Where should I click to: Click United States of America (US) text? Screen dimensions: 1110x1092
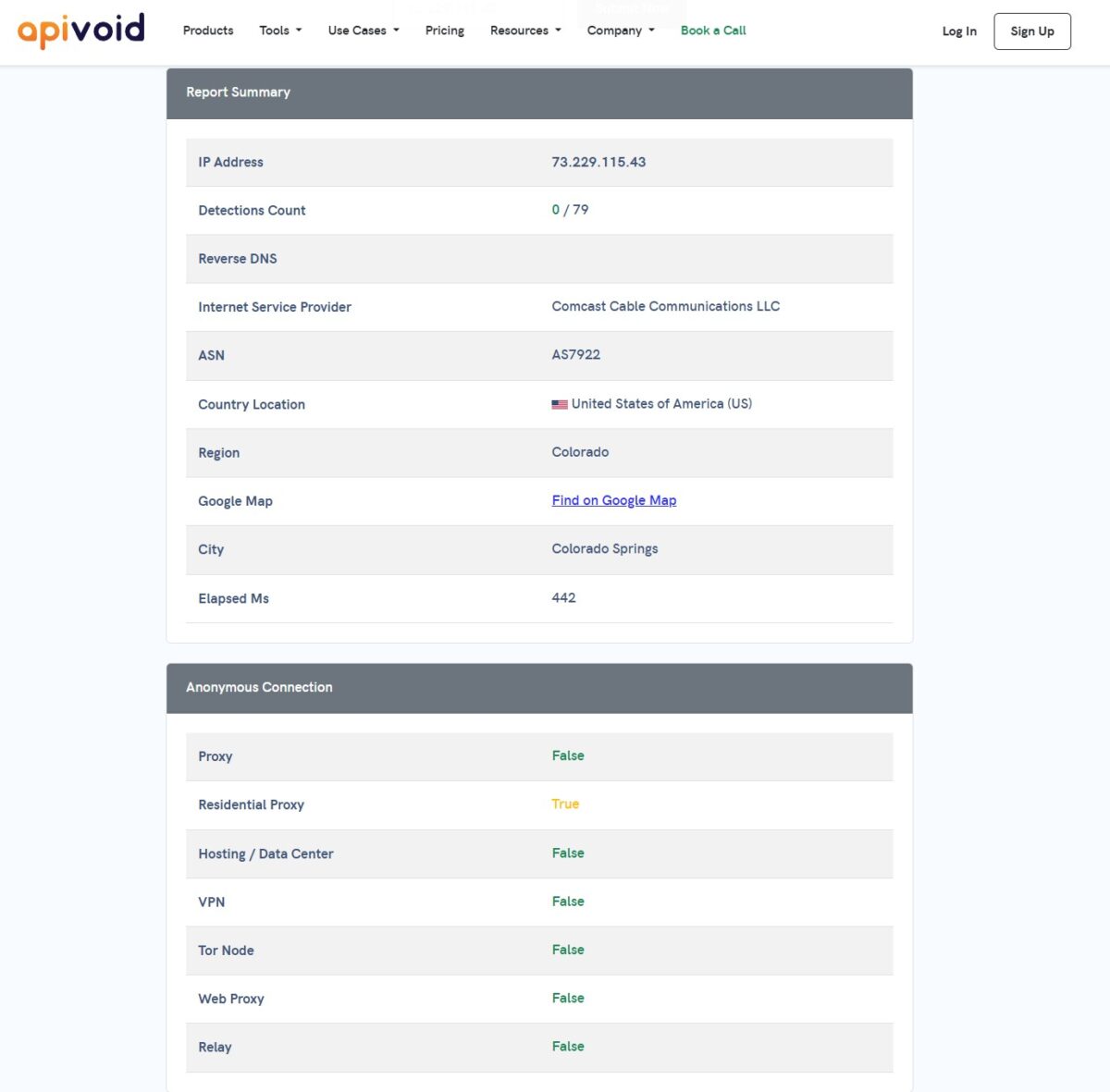tap(661, 404)
